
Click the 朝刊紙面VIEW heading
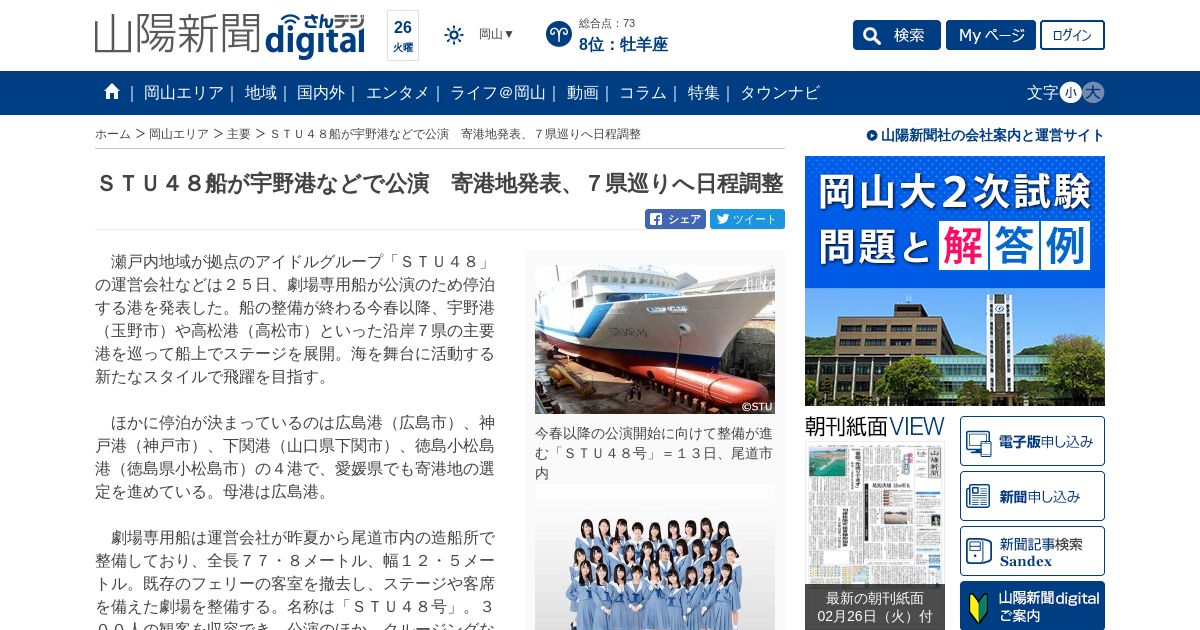[x=875, y=426]
